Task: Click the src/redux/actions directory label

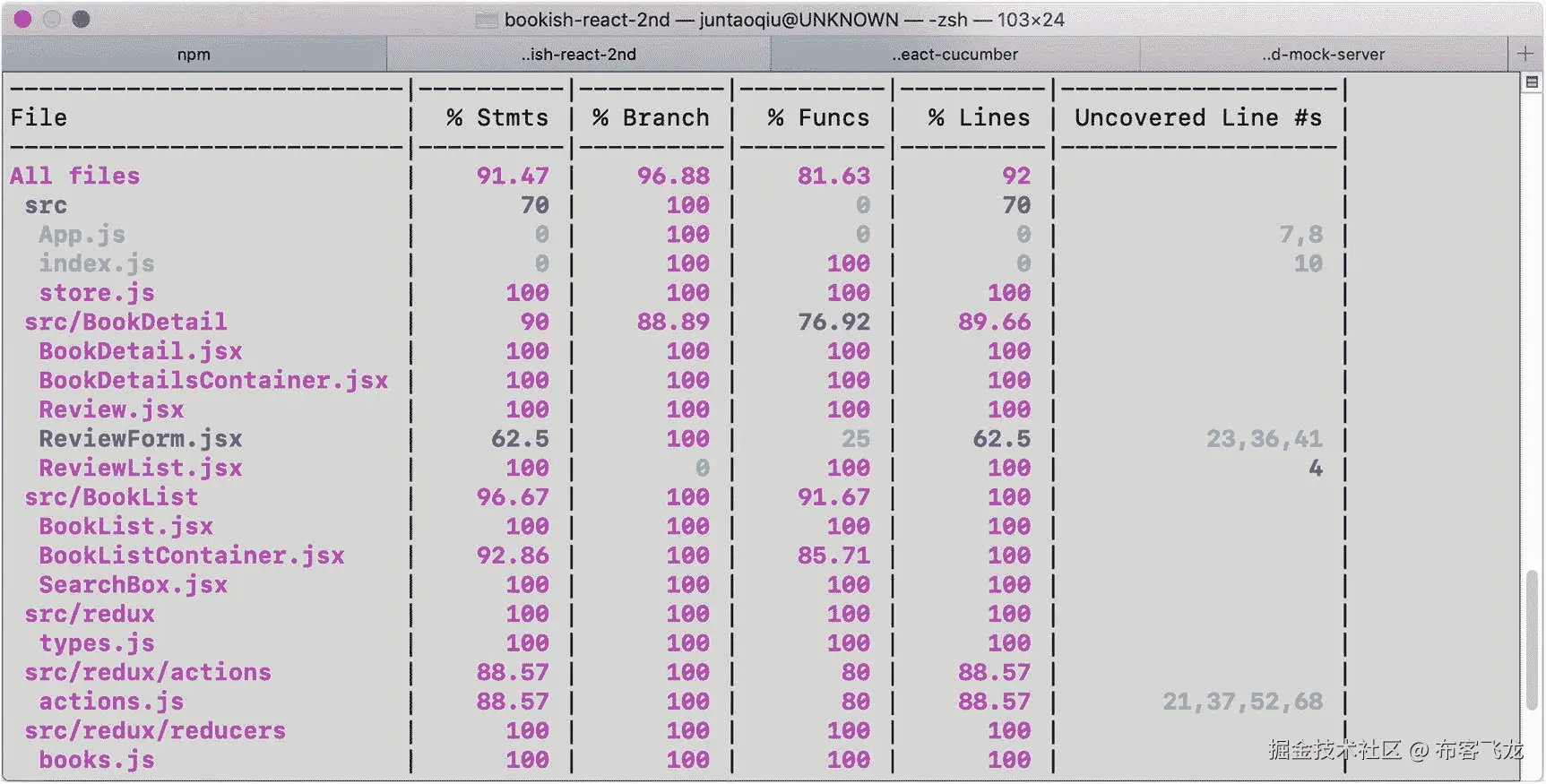Action: pos(148,672)
